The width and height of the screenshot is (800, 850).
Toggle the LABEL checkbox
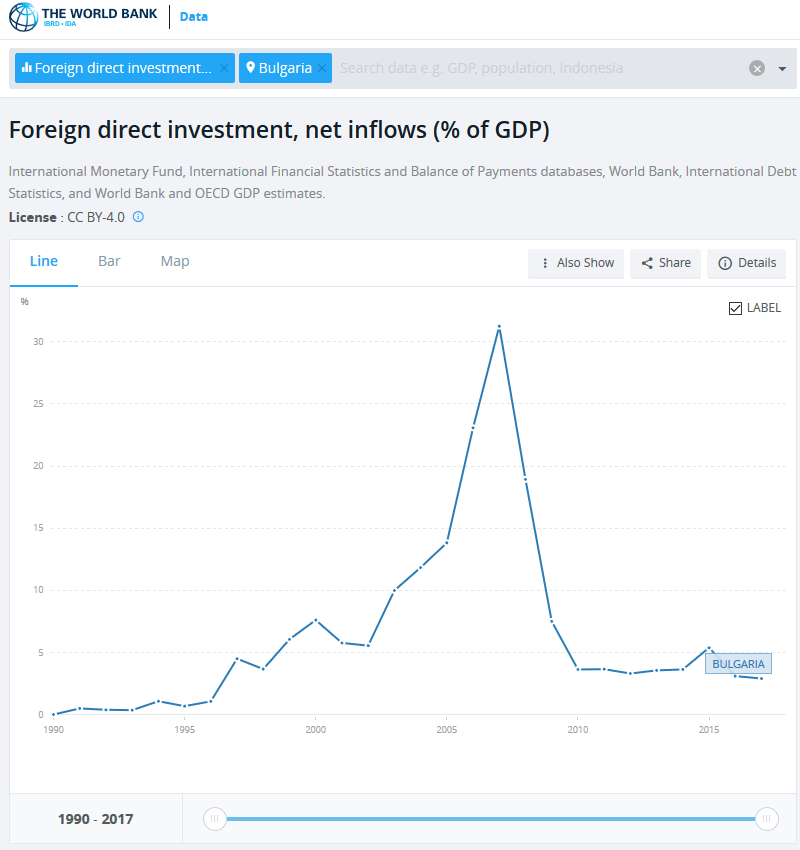click(736, 308)
